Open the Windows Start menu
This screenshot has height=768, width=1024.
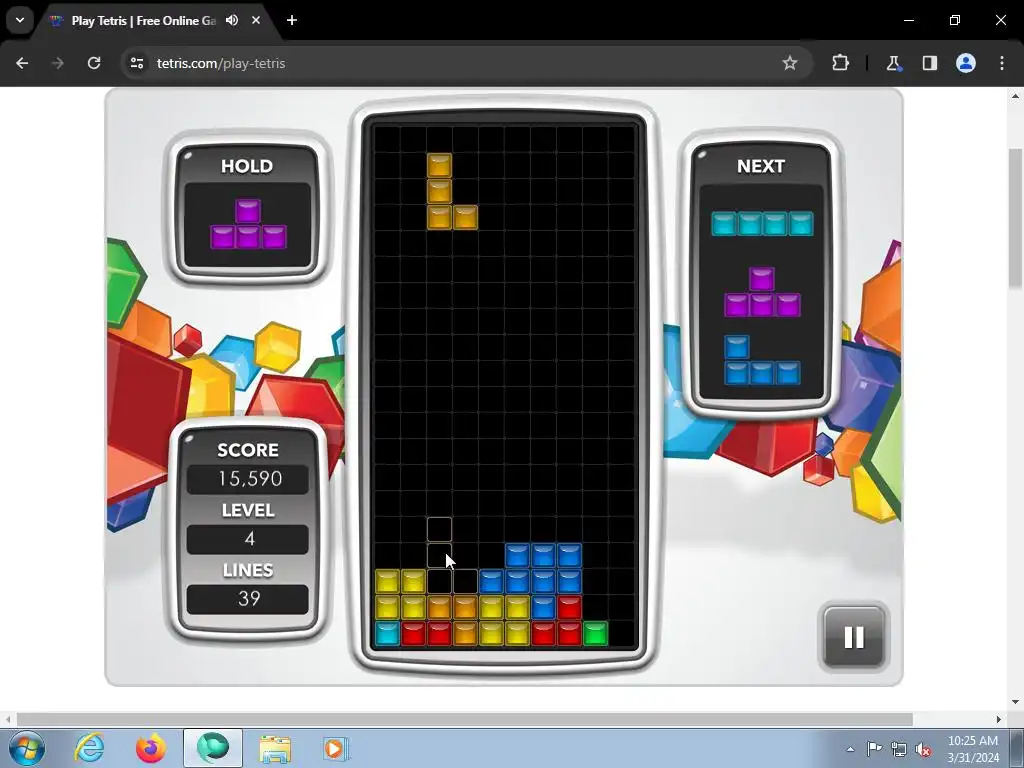click(x=27, y=748)
